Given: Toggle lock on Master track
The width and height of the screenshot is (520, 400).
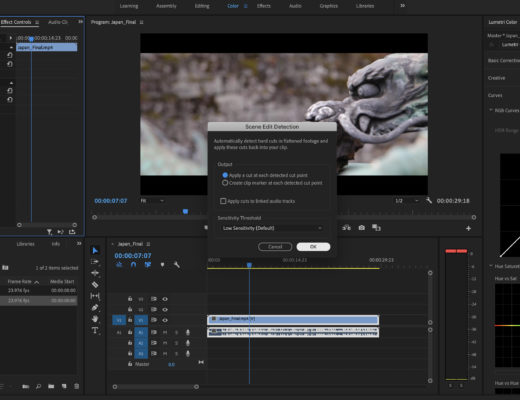Looking at the screenshot, I should [130, 364].
